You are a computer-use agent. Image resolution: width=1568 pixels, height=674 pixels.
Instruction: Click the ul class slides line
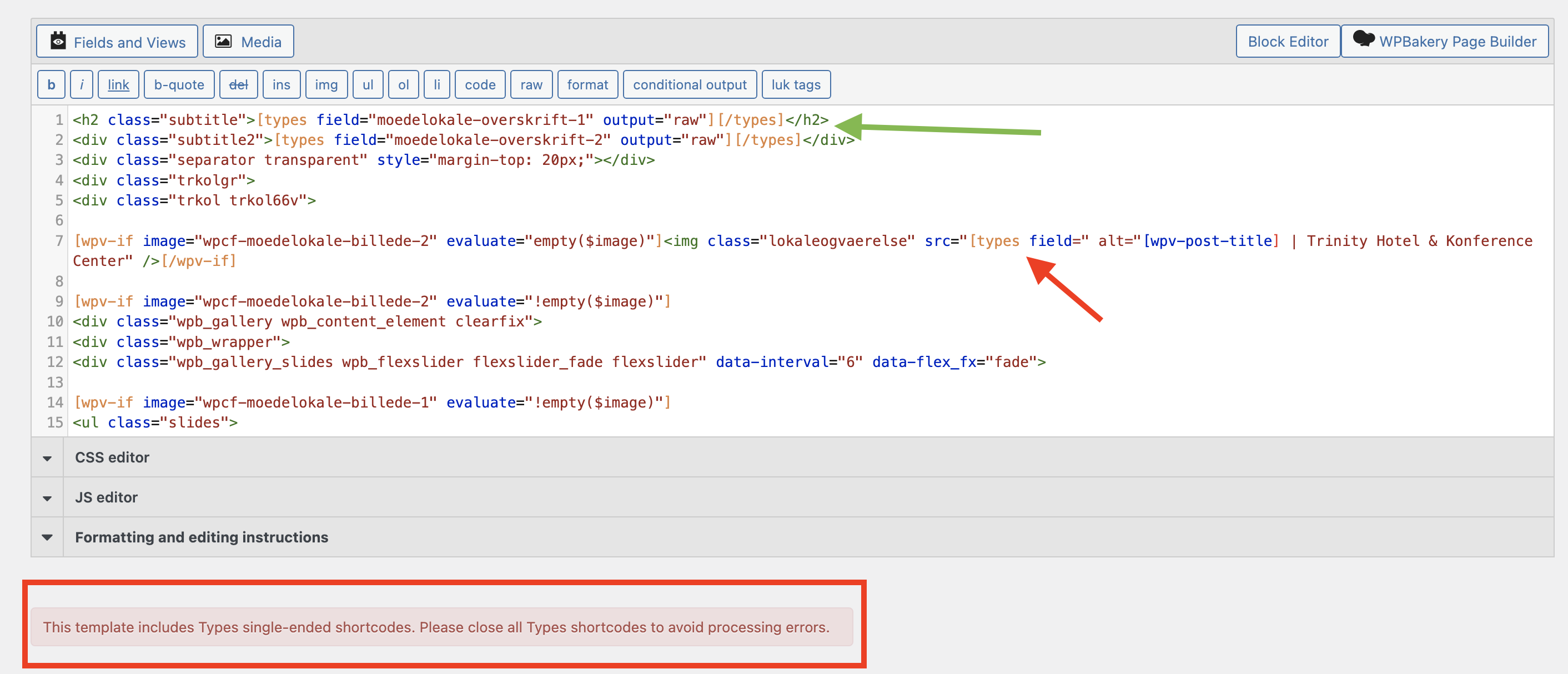tap(155, 423)
